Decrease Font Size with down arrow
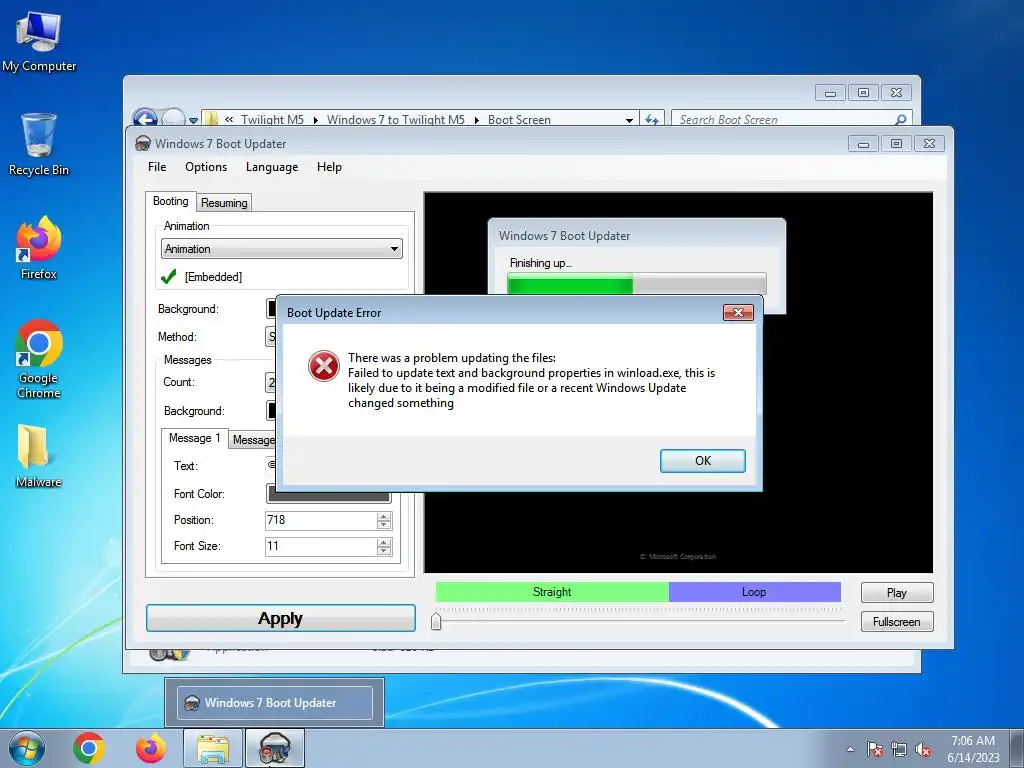This screenshot has width=1024, height=768. (384, 551)
